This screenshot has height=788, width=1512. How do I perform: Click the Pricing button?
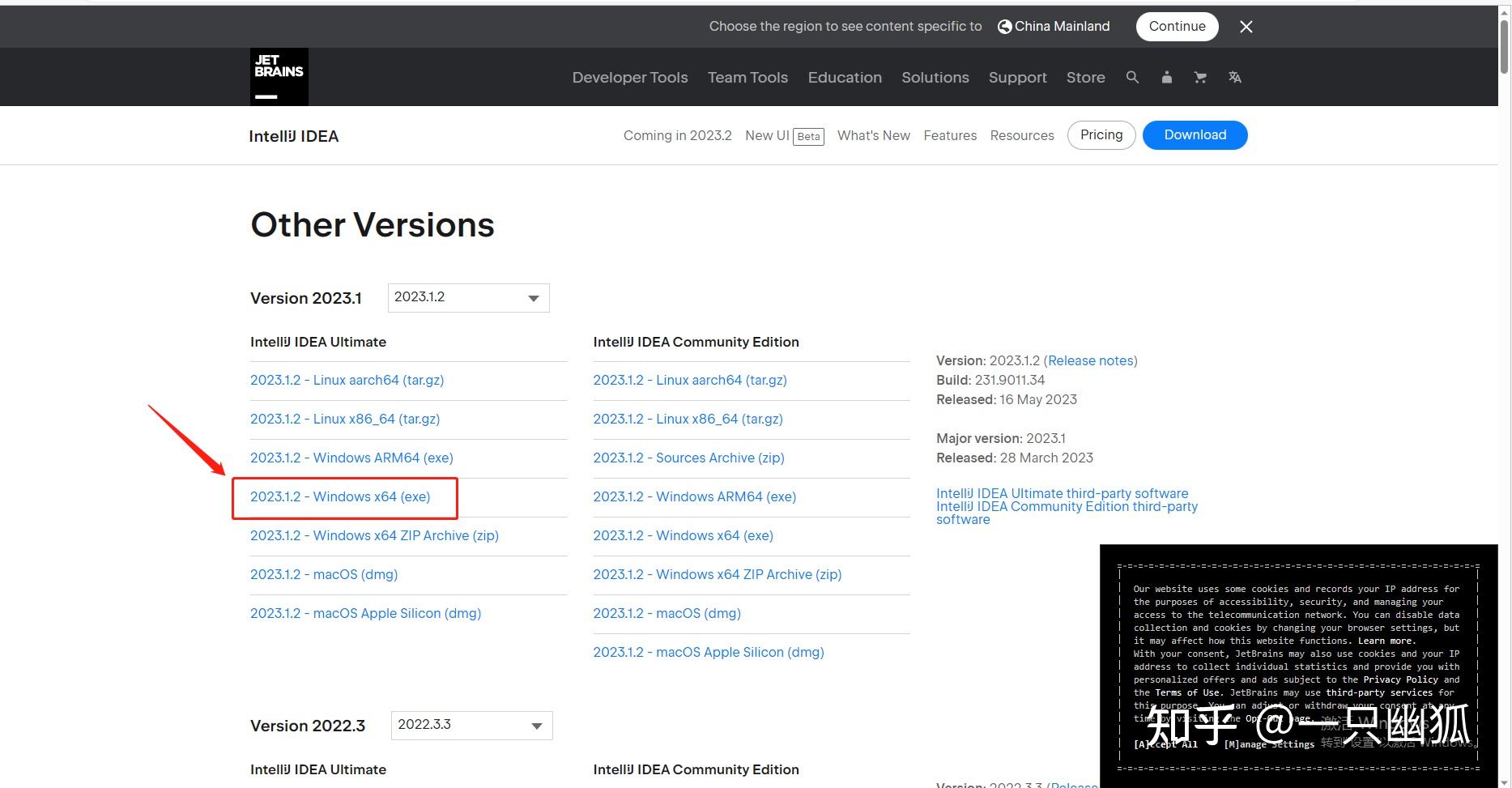tap(1101, 134)
